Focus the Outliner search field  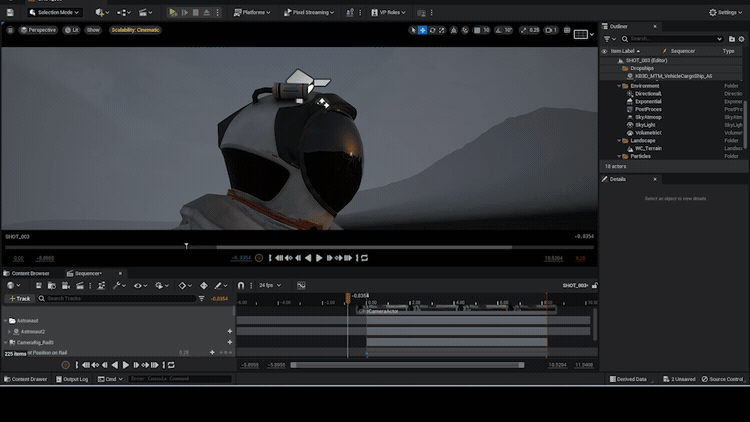672,39
